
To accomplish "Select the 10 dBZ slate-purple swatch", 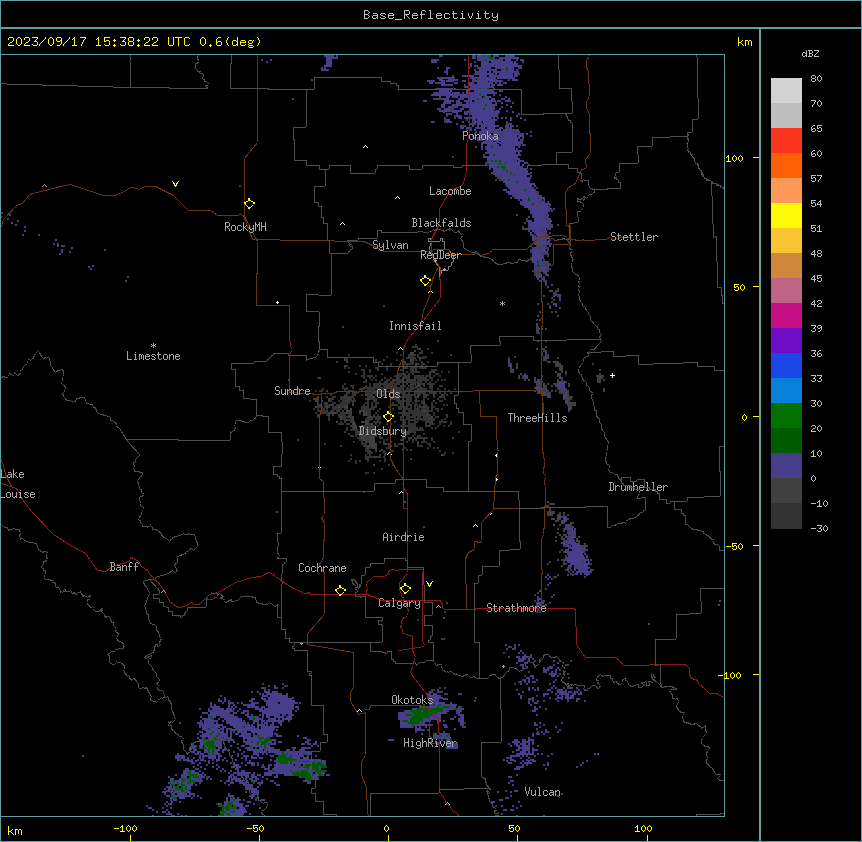I will click(x=786, y=466).
